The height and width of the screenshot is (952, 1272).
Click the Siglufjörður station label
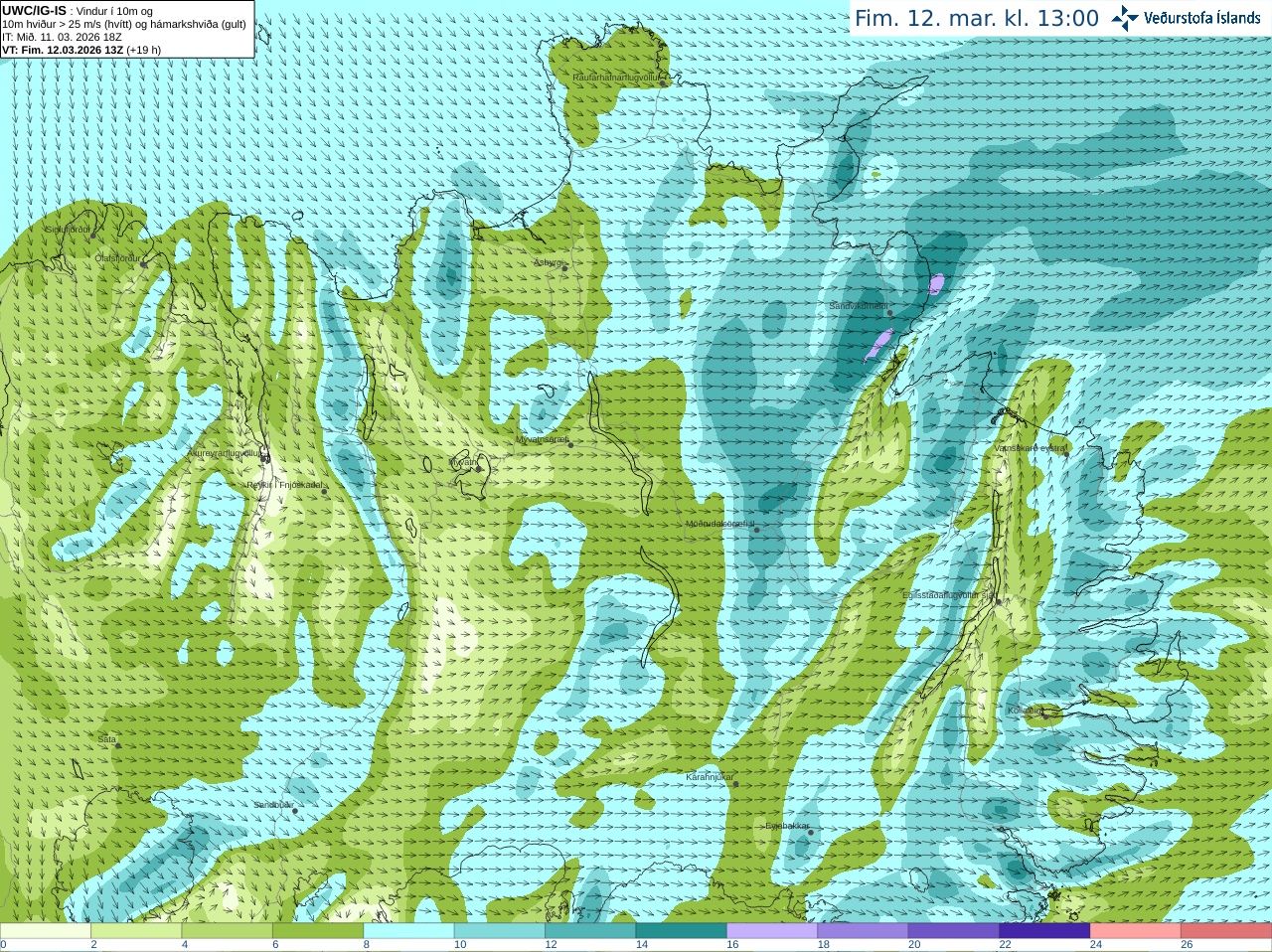69,230
